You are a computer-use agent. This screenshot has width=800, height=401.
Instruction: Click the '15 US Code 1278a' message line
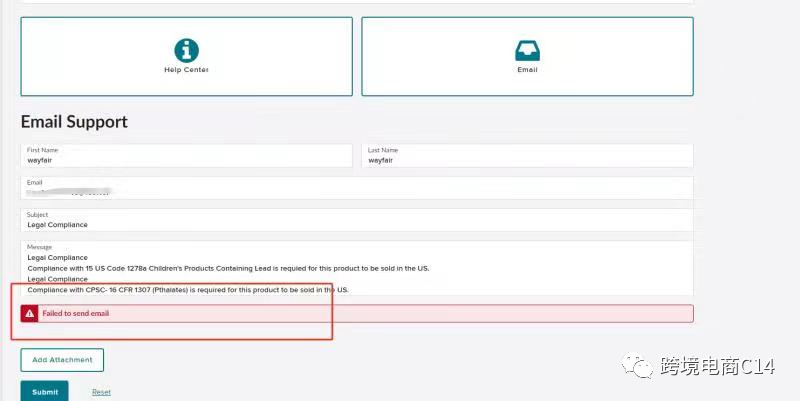click(228, 268)
